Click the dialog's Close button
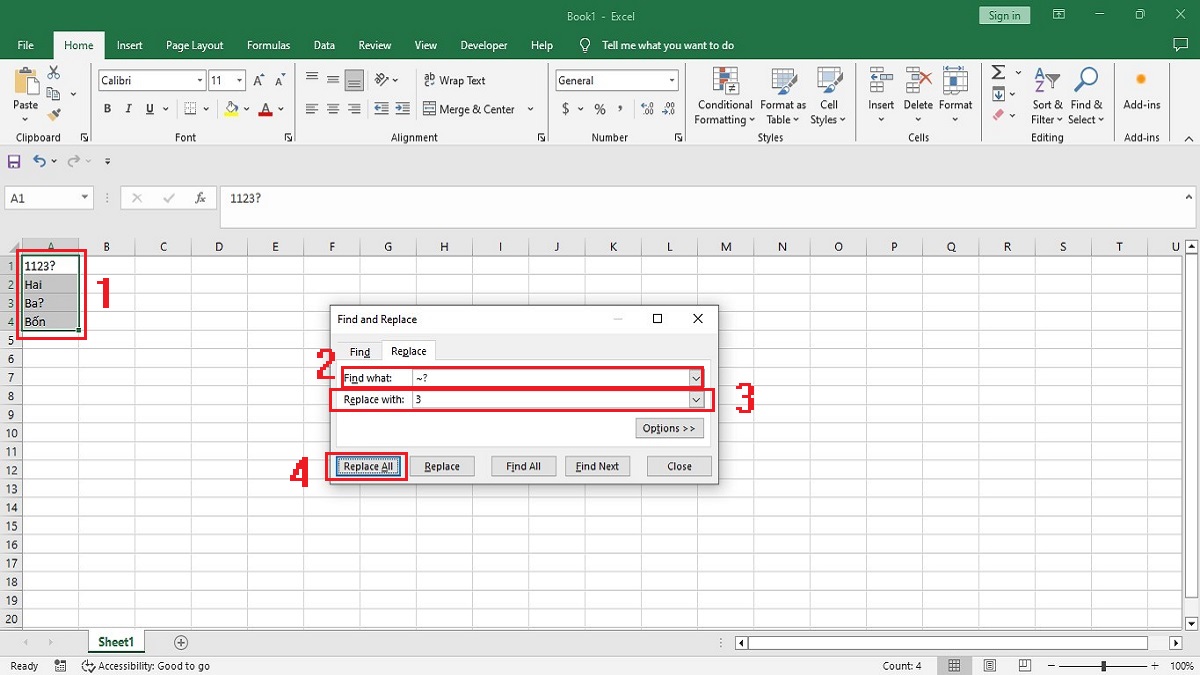The image size is (1200, 675). (679, 466)
